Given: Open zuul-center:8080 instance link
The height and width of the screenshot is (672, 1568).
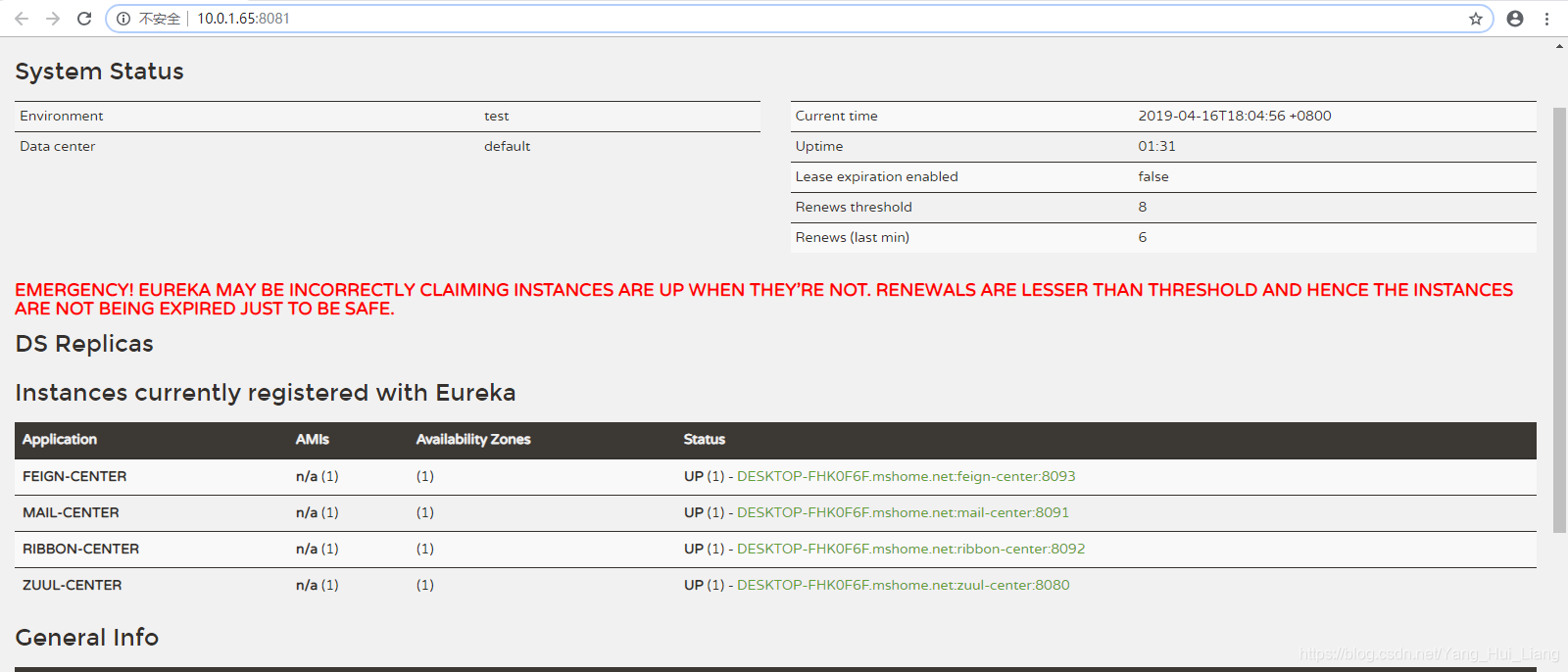Looking at the screenshot, I should [x=903, y=585].
